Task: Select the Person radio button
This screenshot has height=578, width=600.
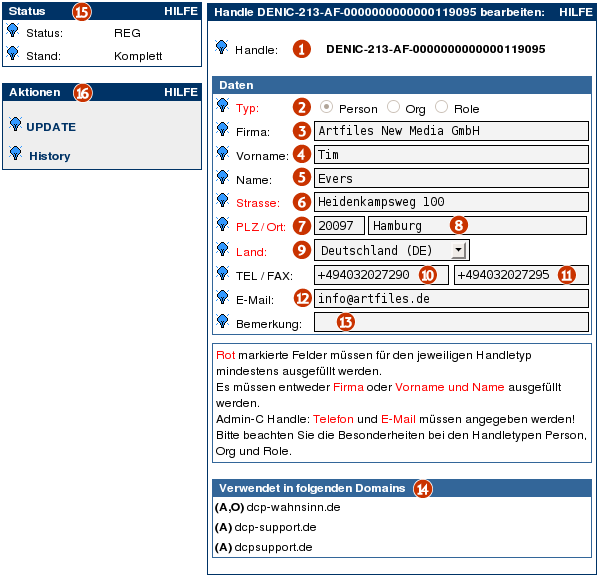Action: 326,107
